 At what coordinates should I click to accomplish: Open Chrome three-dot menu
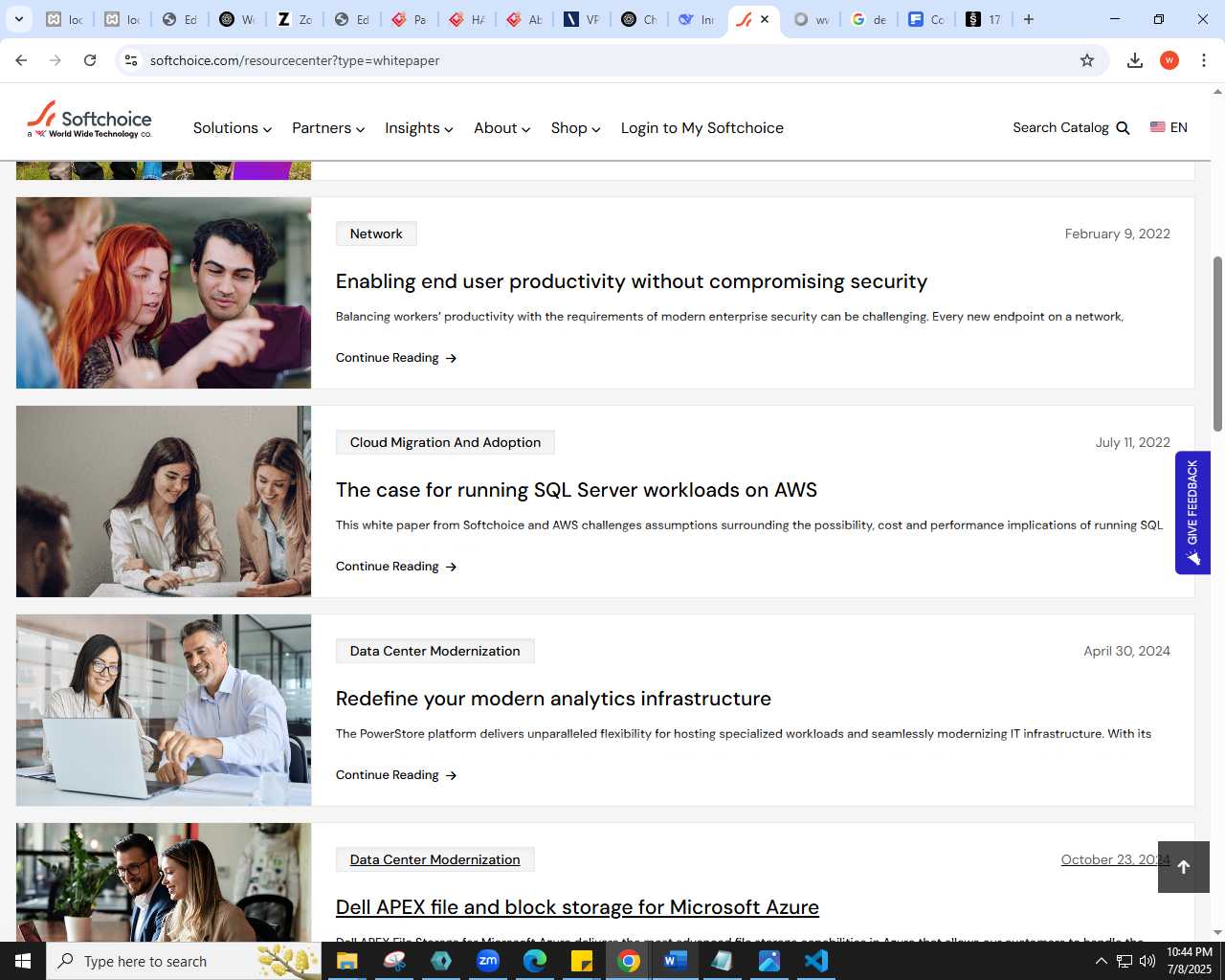[x=1204, y=60]
